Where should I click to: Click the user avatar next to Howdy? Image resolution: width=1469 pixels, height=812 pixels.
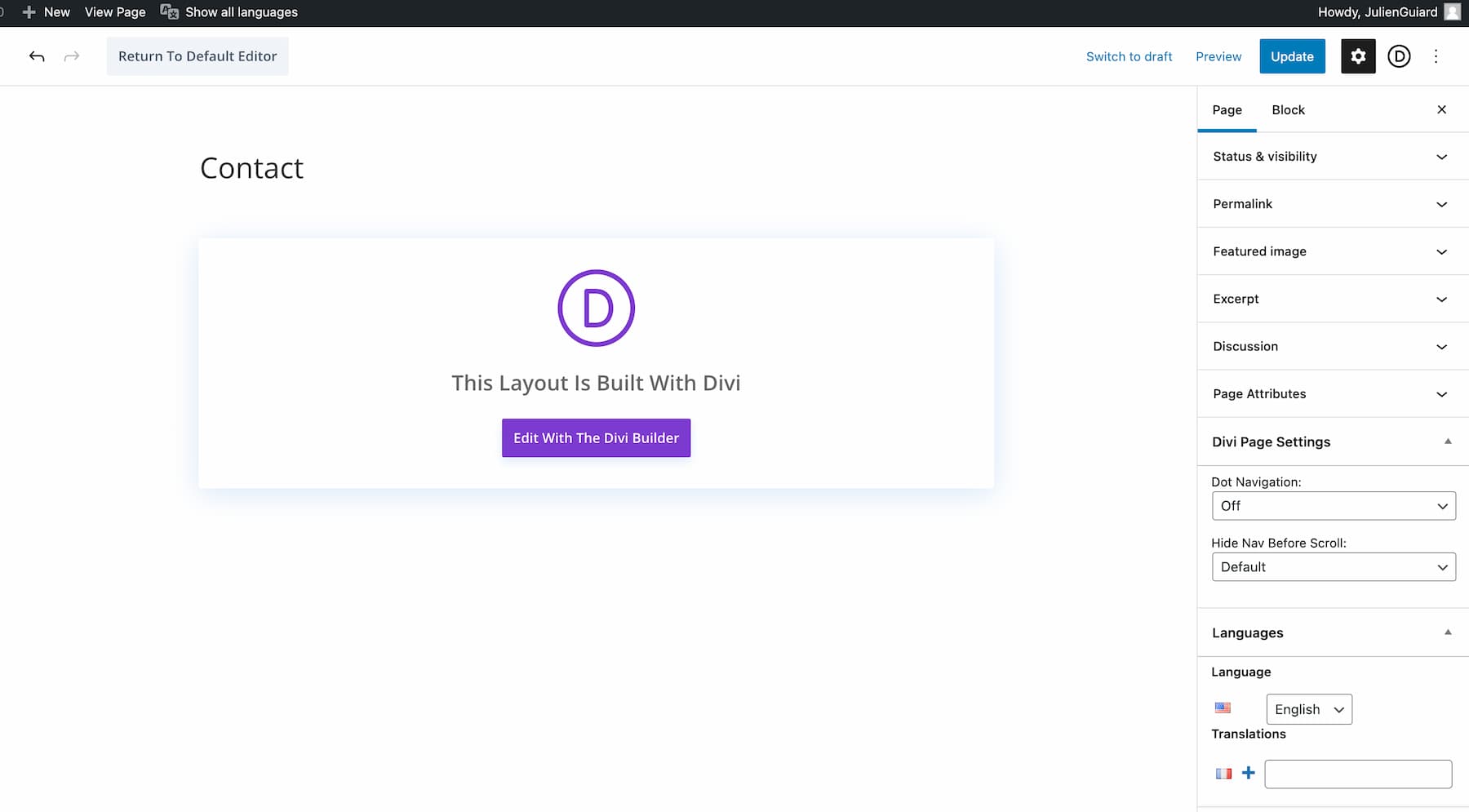(x=1453, y=12)
